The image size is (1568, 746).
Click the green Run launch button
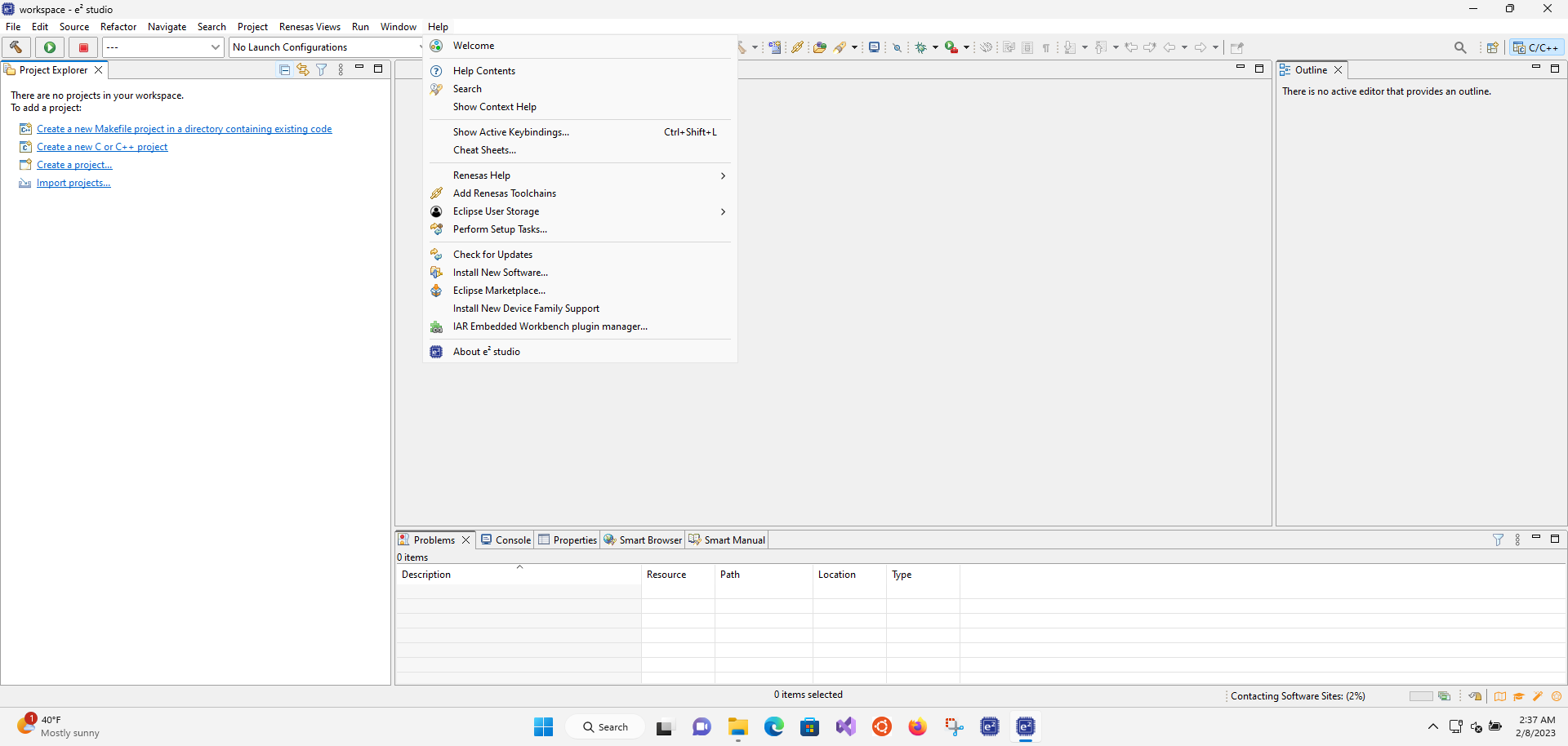(50, 47)
